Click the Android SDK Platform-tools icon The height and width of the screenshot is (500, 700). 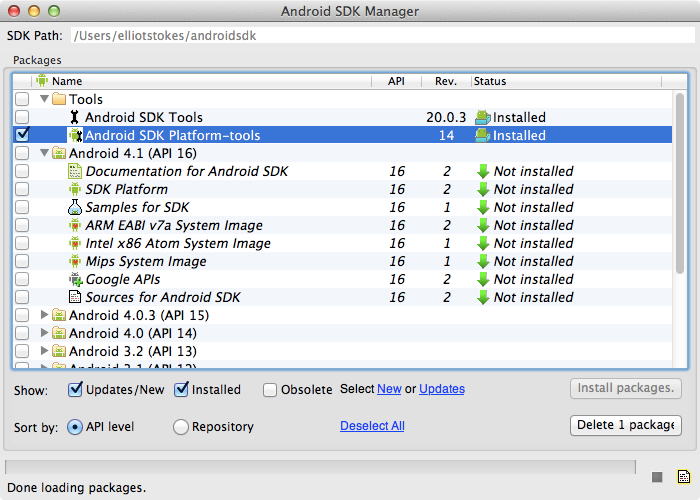[75, 135]
